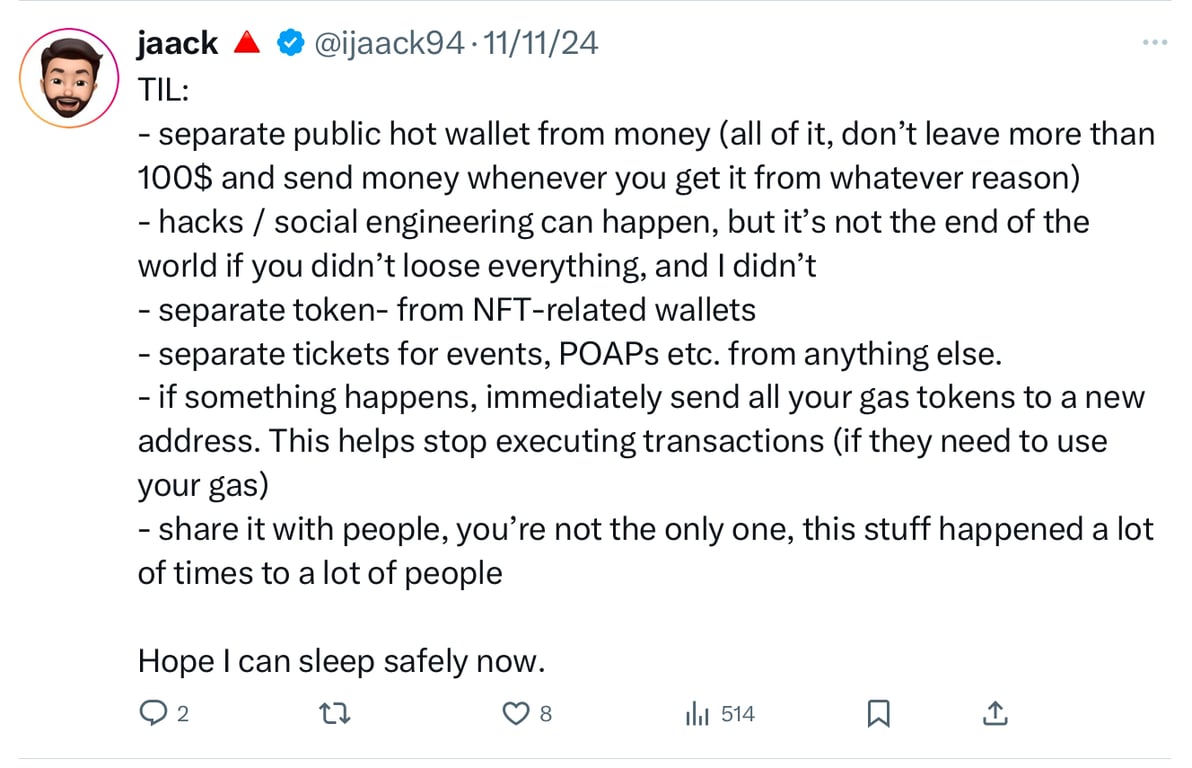Click the like count number 8
Viewport: 1192px width, 768px height.
click(x=545, y=714)
